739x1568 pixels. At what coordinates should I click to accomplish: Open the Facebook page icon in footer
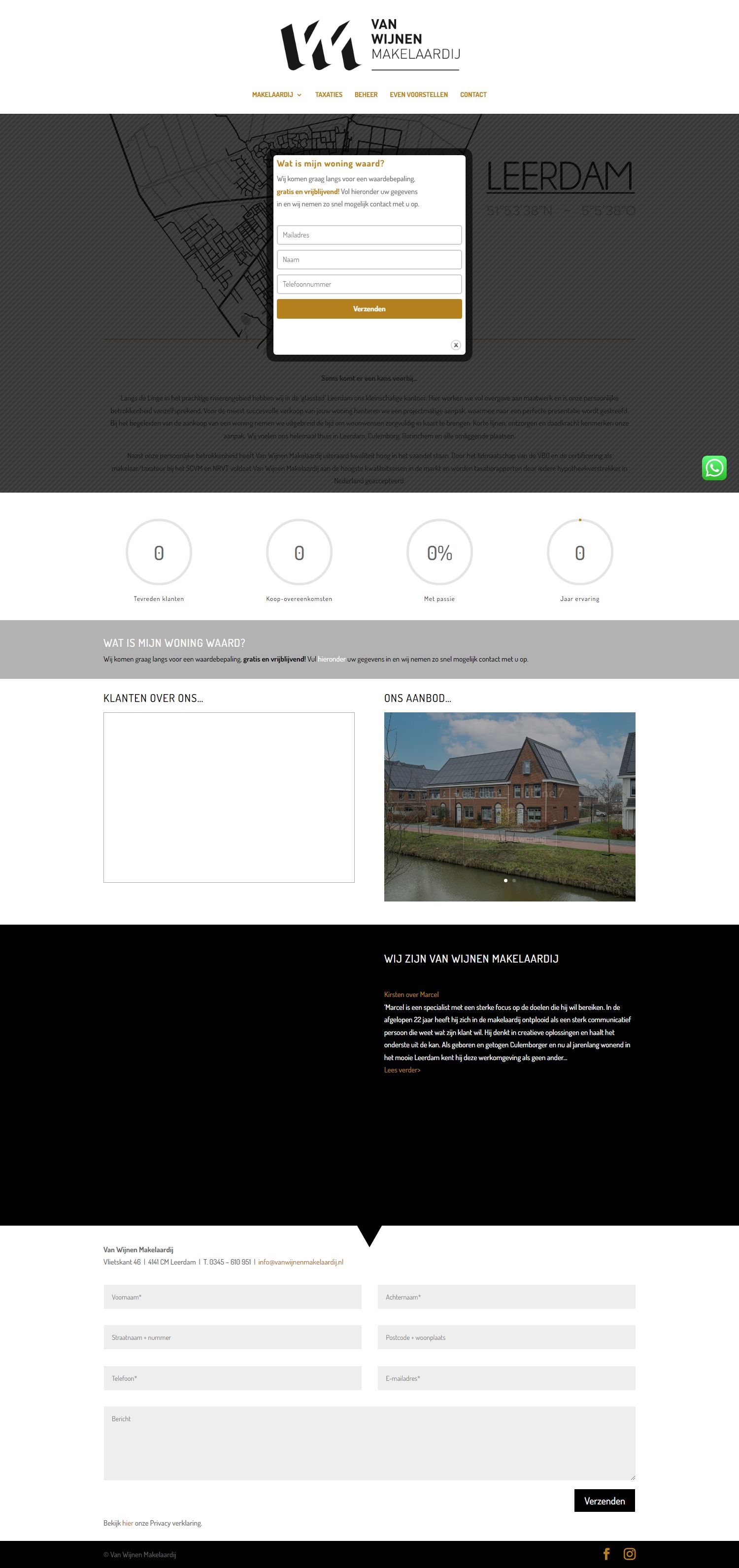point(606,1553)
